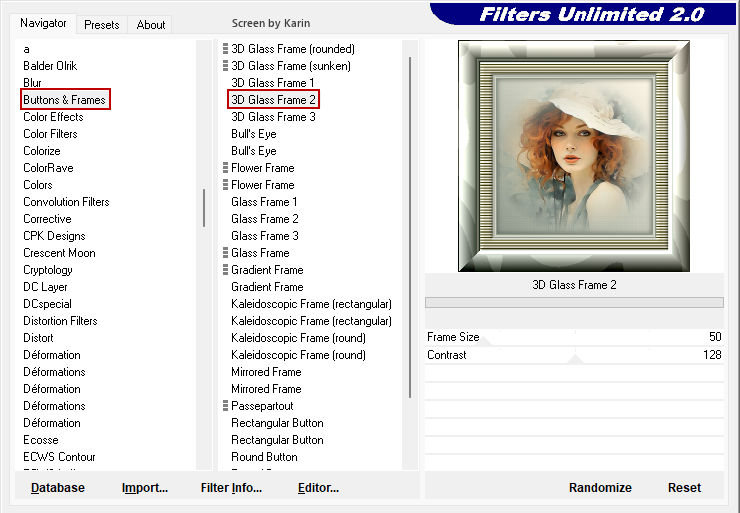The image size is (740, 513).
Task: Open Filter Info...
Action: [x=231, y=488]
